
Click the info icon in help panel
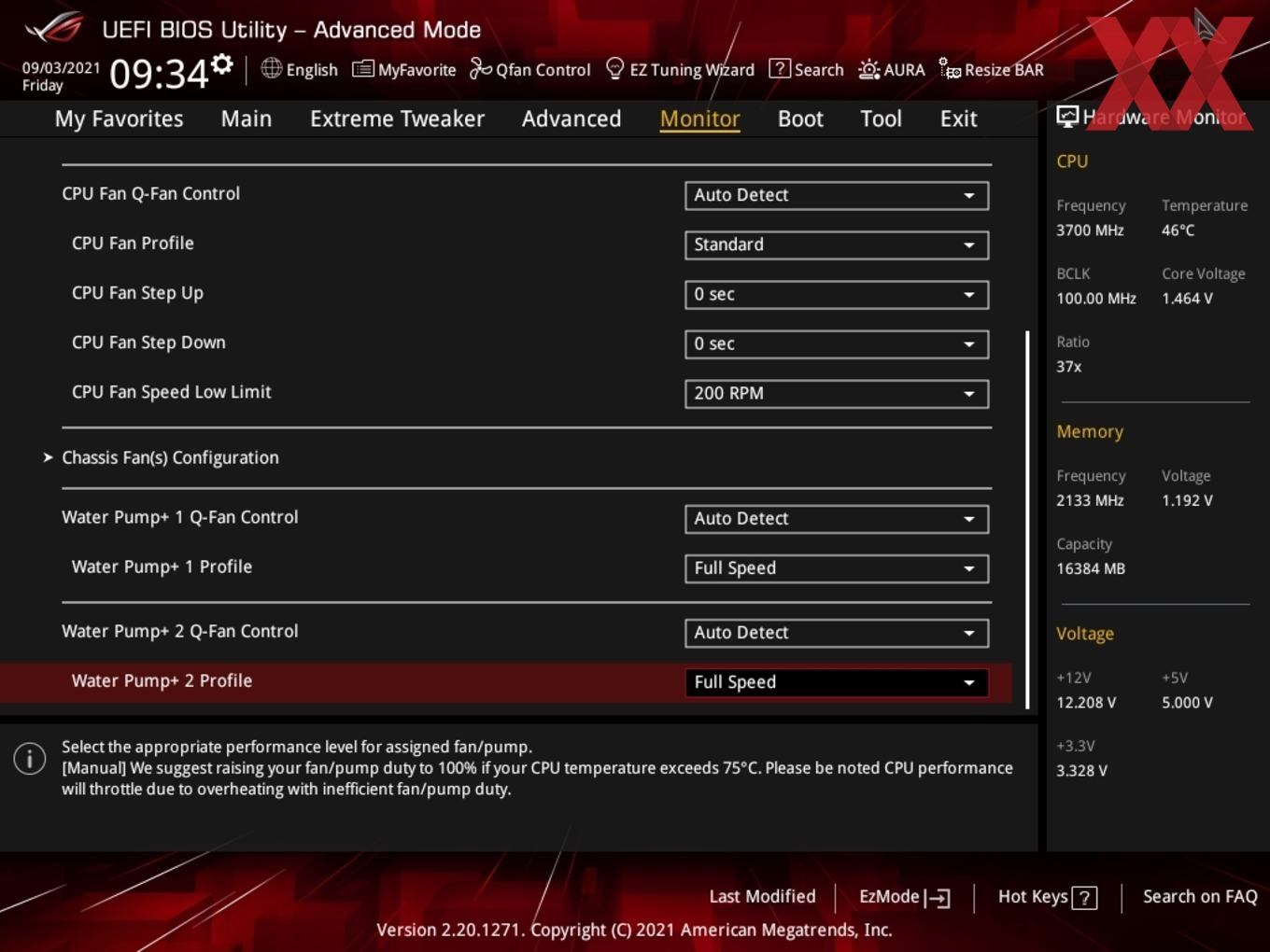(30, 759)
